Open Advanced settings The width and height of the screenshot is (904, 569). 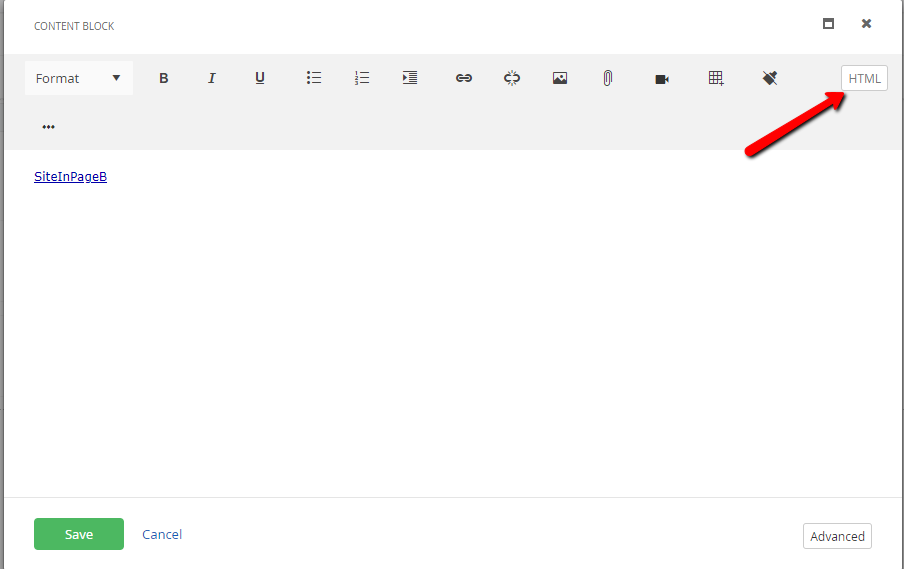(x=837, y=536)
